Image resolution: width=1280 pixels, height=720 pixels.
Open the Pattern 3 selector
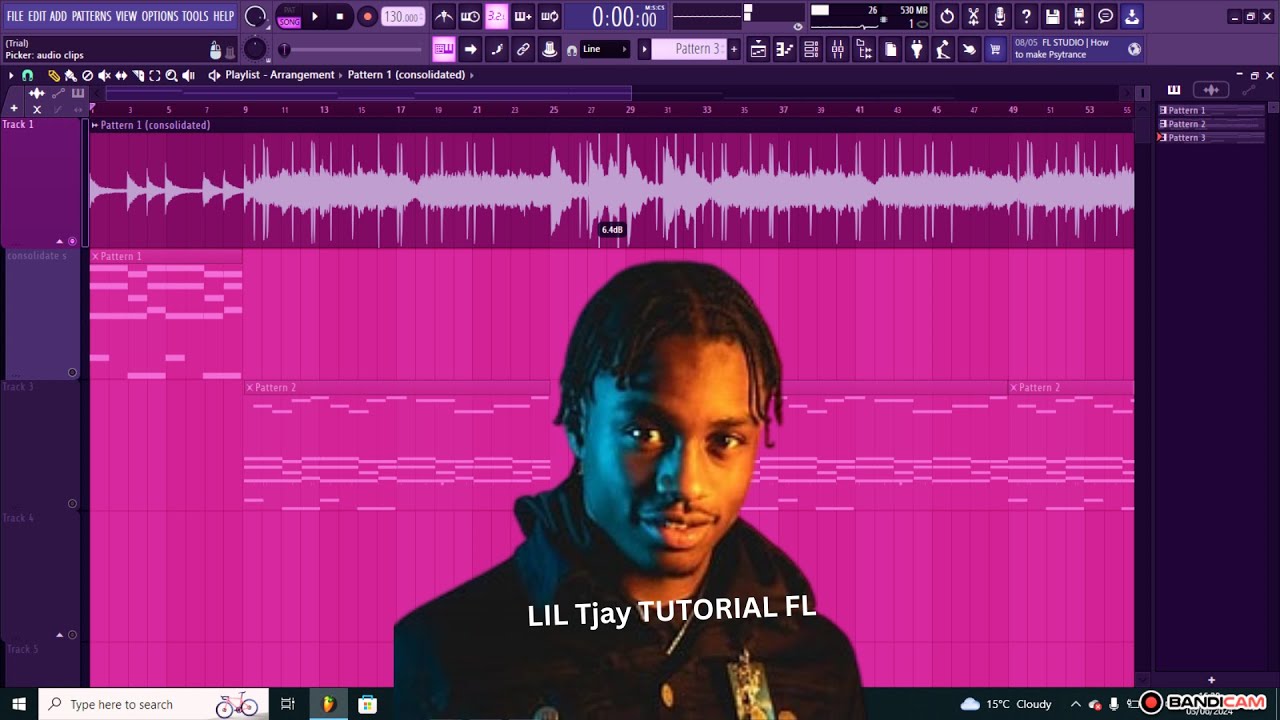687,49
